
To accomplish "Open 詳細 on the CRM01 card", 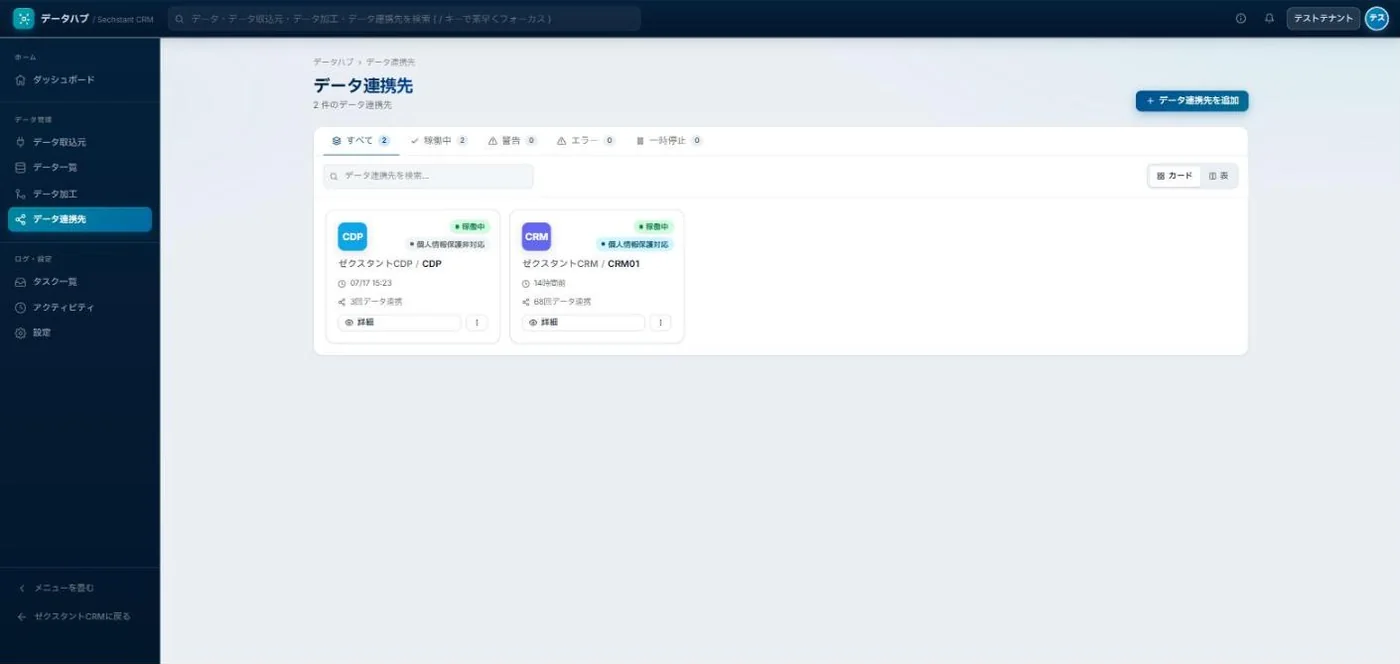I will (584, 323).
